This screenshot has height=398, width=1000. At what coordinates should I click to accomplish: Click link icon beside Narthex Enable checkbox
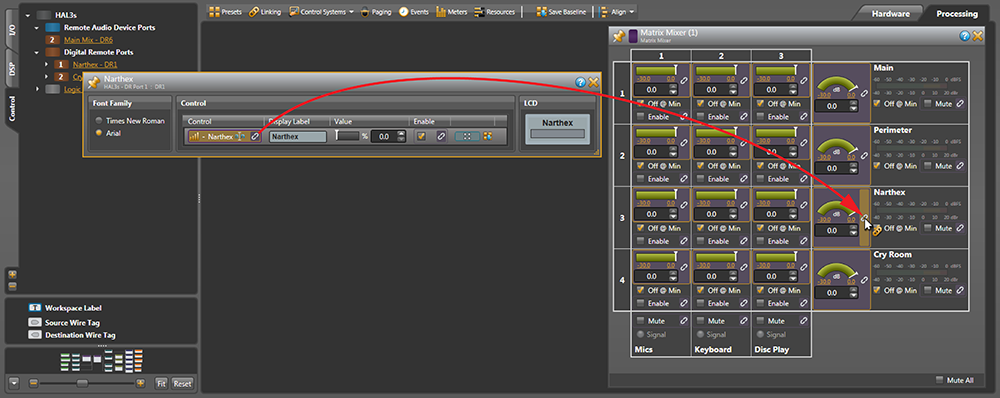point(441,136)
